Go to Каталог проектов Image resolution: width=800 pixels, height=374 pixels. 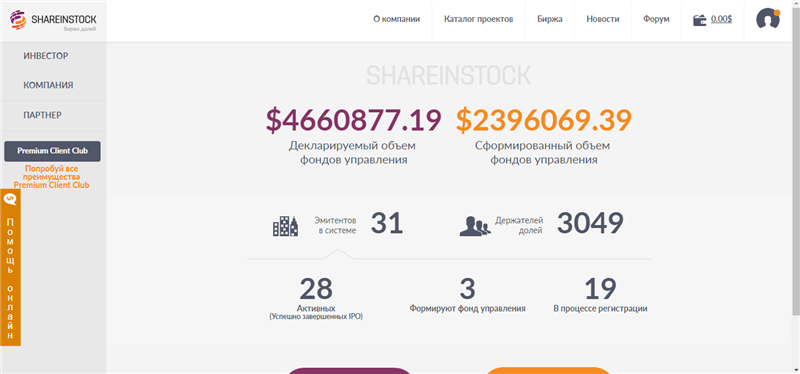pos(479,19)
